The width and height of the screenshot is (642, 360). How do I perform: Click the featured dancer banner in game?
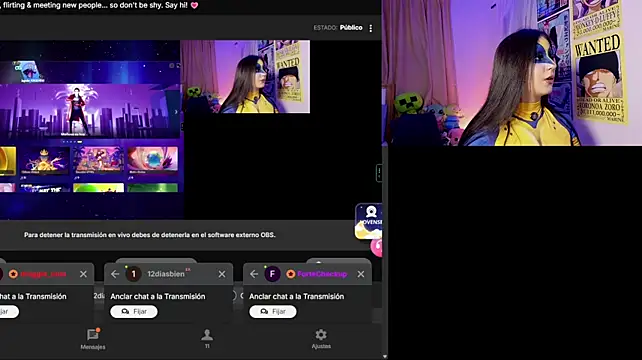point(90,111)
